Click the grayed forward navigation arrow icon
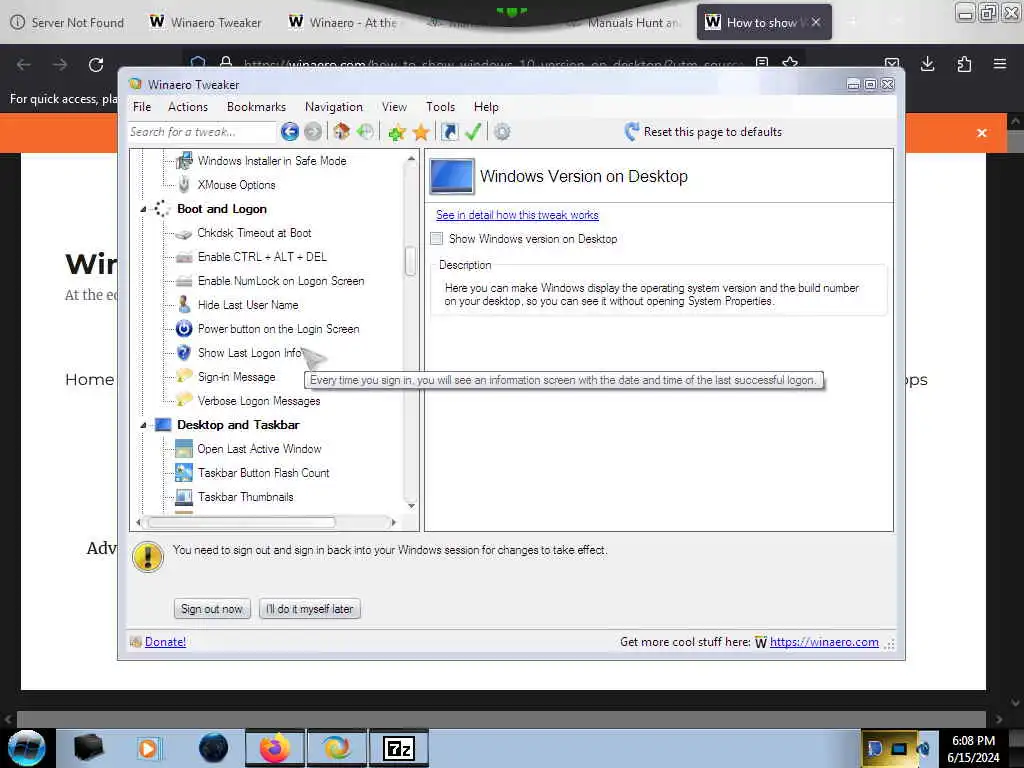 (x=313, y=132)
